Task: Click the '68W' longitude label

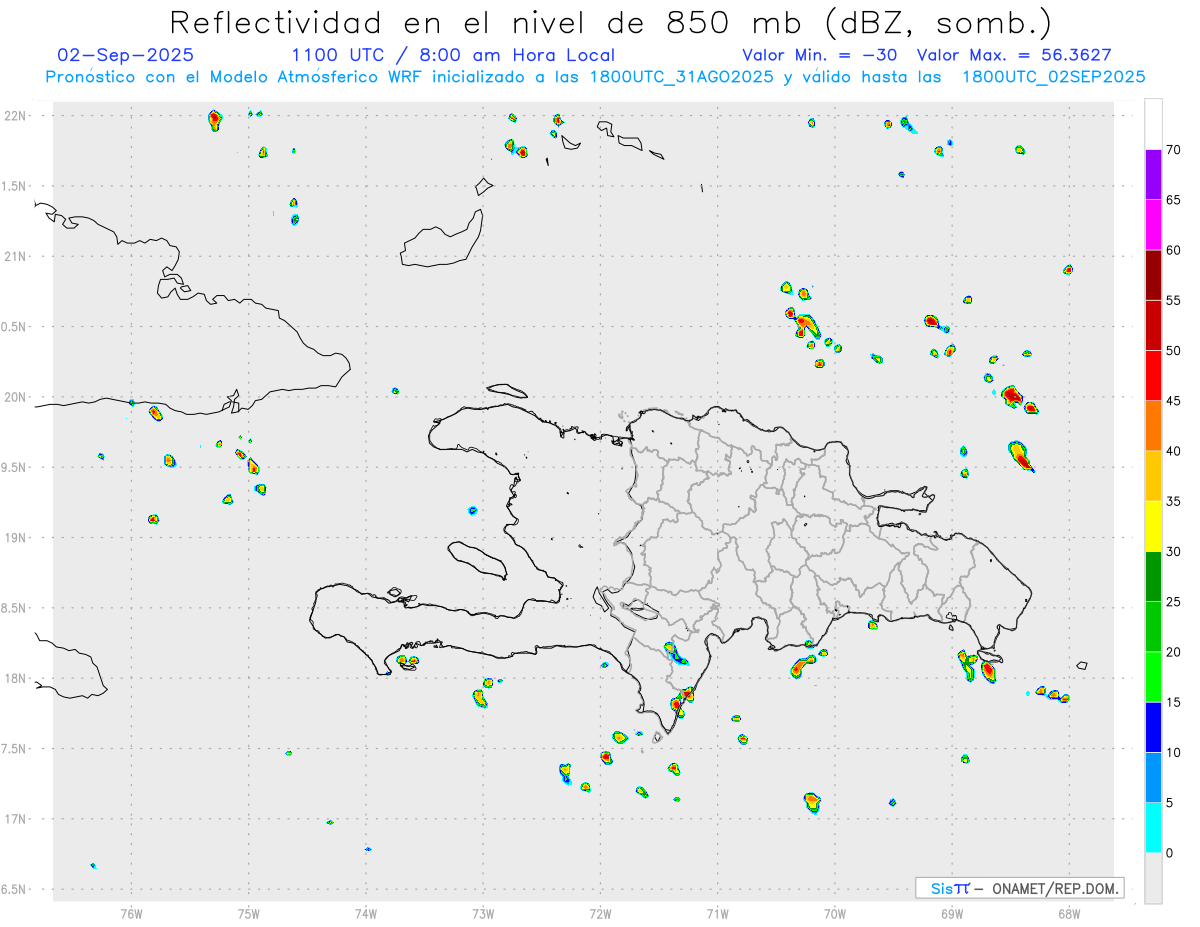Action: [1069, 913]
